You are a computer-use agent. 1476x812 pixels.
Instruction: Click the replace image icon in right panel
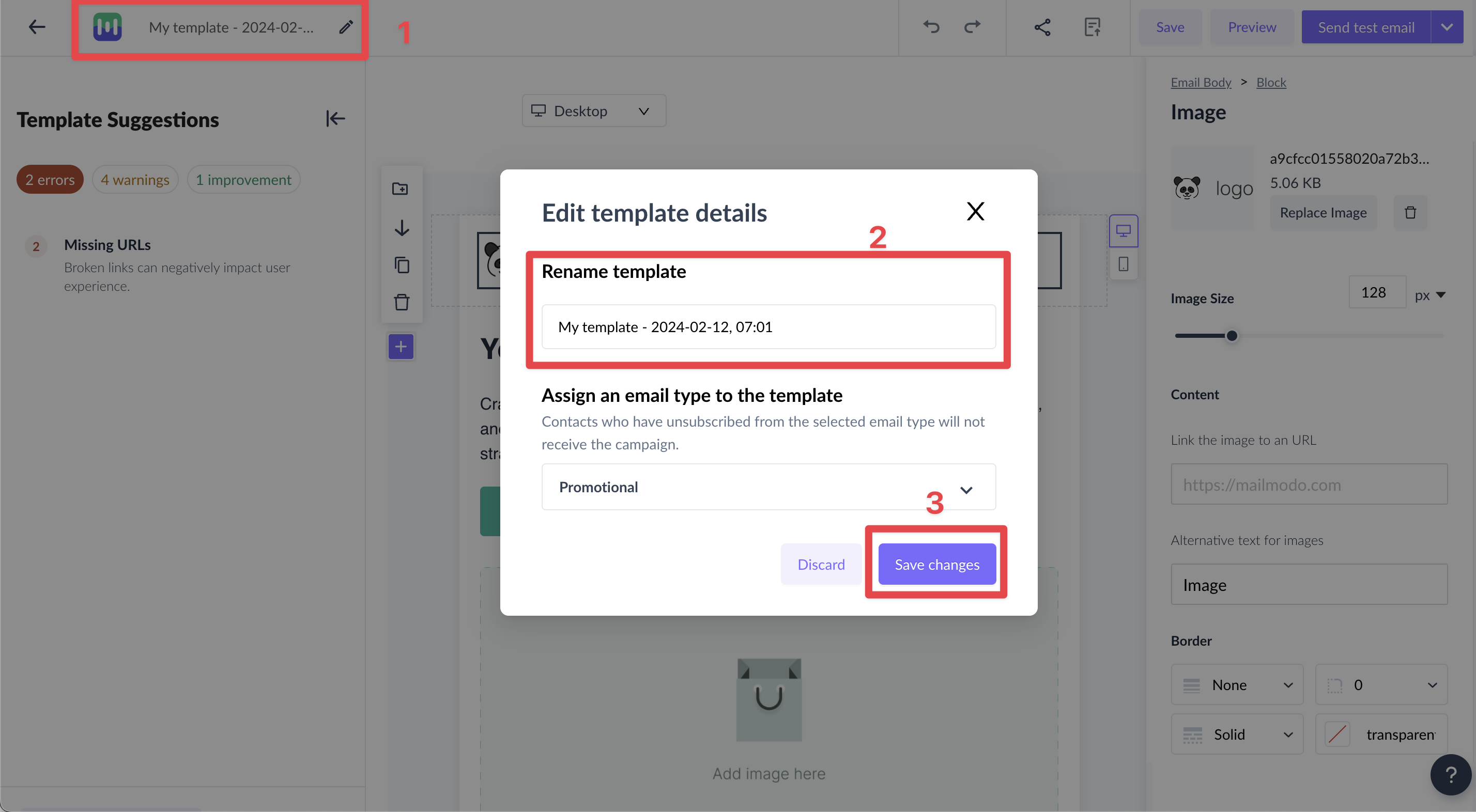[1323, 212]
